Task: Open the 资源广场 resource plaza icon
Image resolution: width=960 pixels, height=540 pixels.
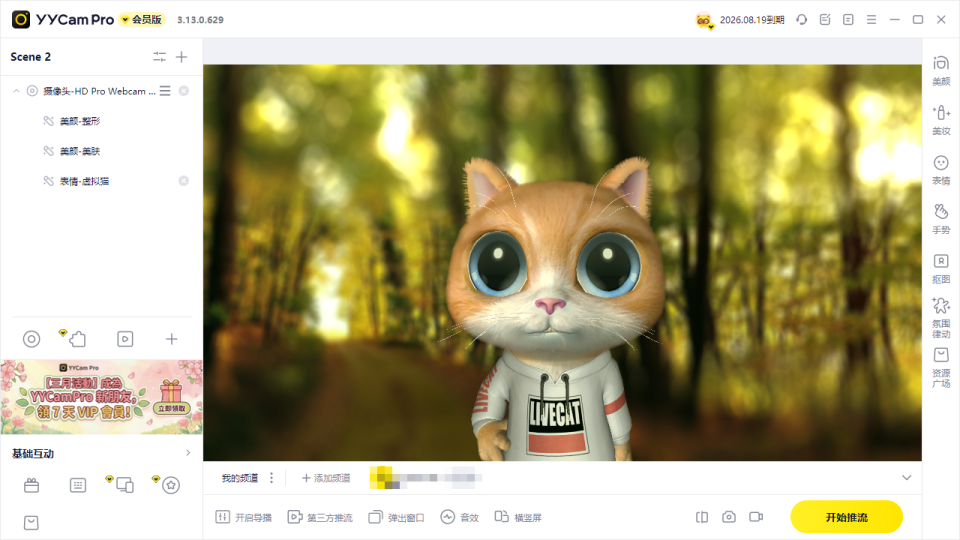Action: click(x=941, y=367)
